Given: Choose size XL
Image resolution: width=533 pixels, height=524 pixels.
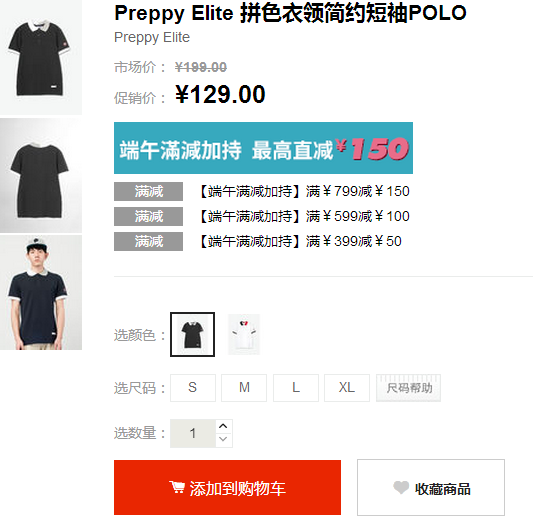Looking at the screenshot, I should point(347,388).
